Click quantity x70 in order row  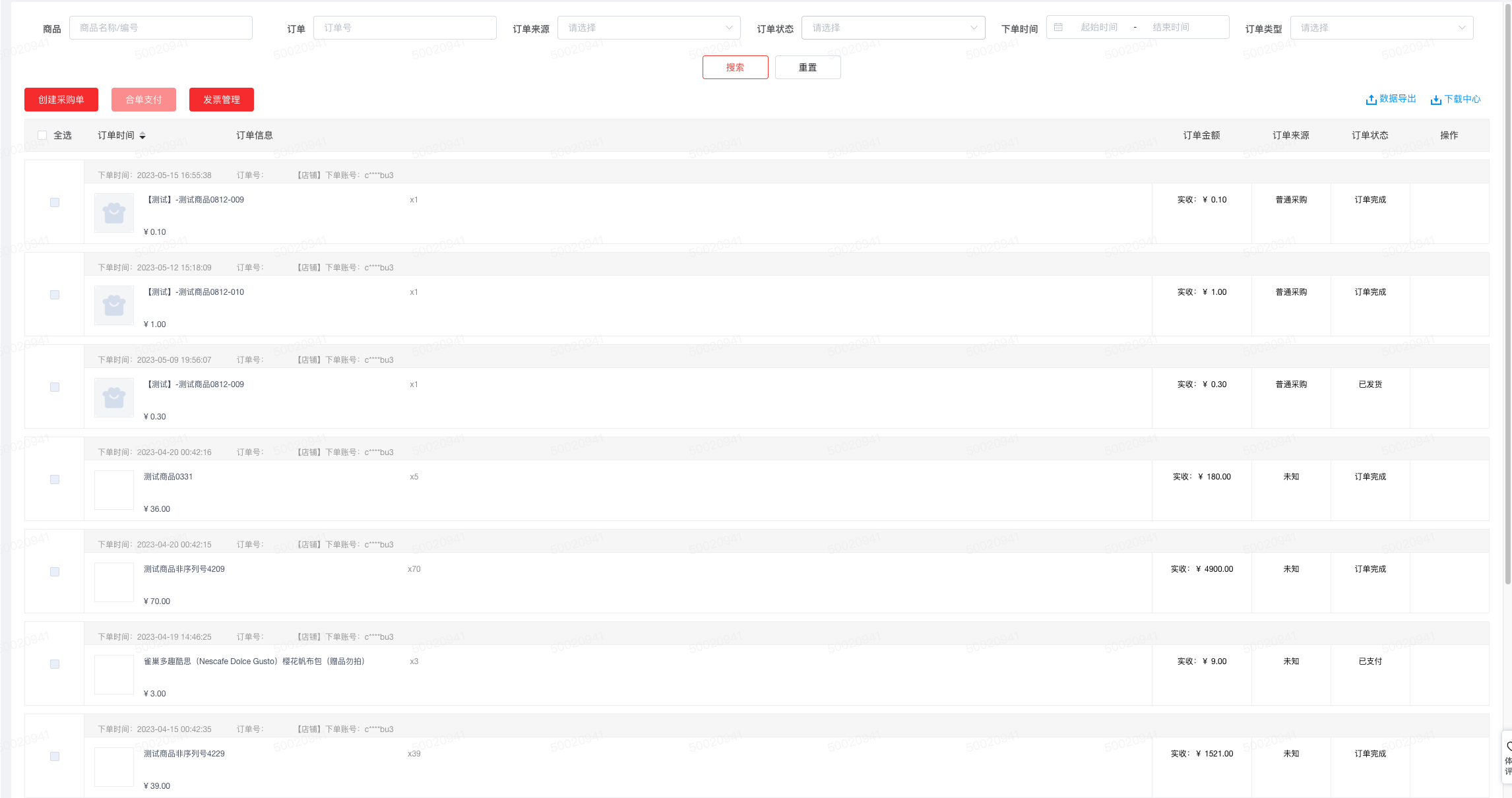tap(414, 569)
